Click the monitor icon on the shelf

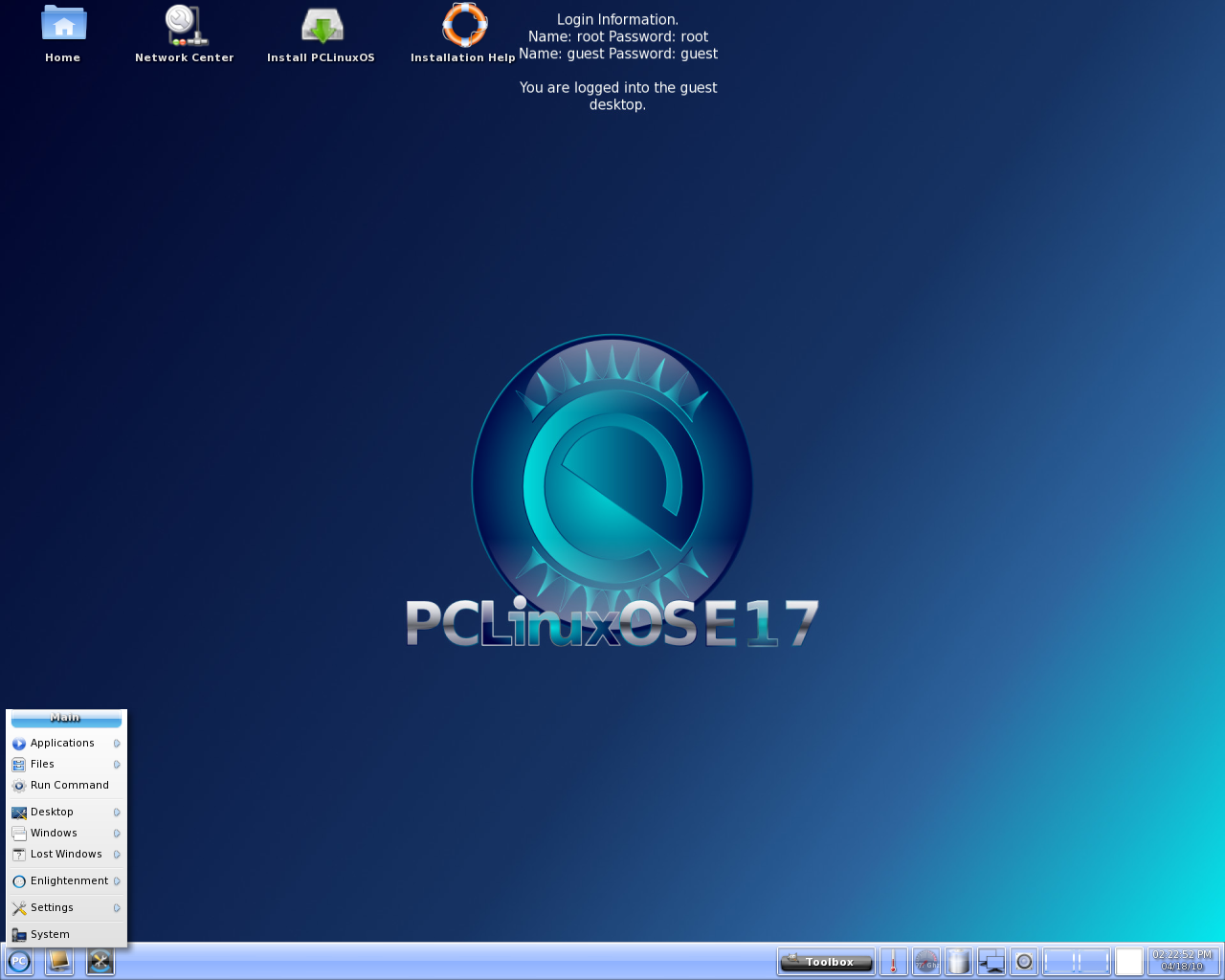[59, 961]
